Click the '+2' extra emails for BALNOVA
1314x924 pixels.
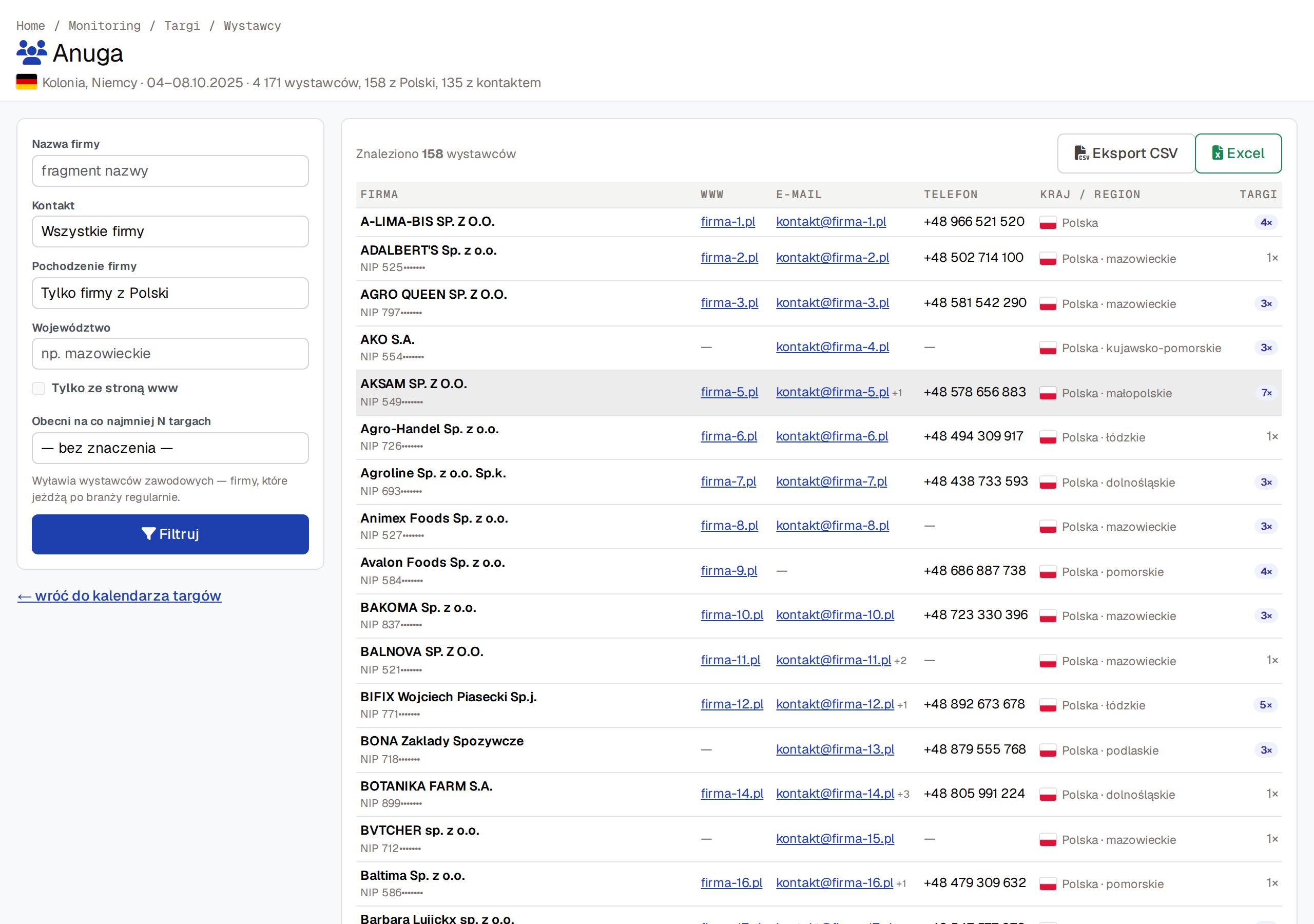900,661
